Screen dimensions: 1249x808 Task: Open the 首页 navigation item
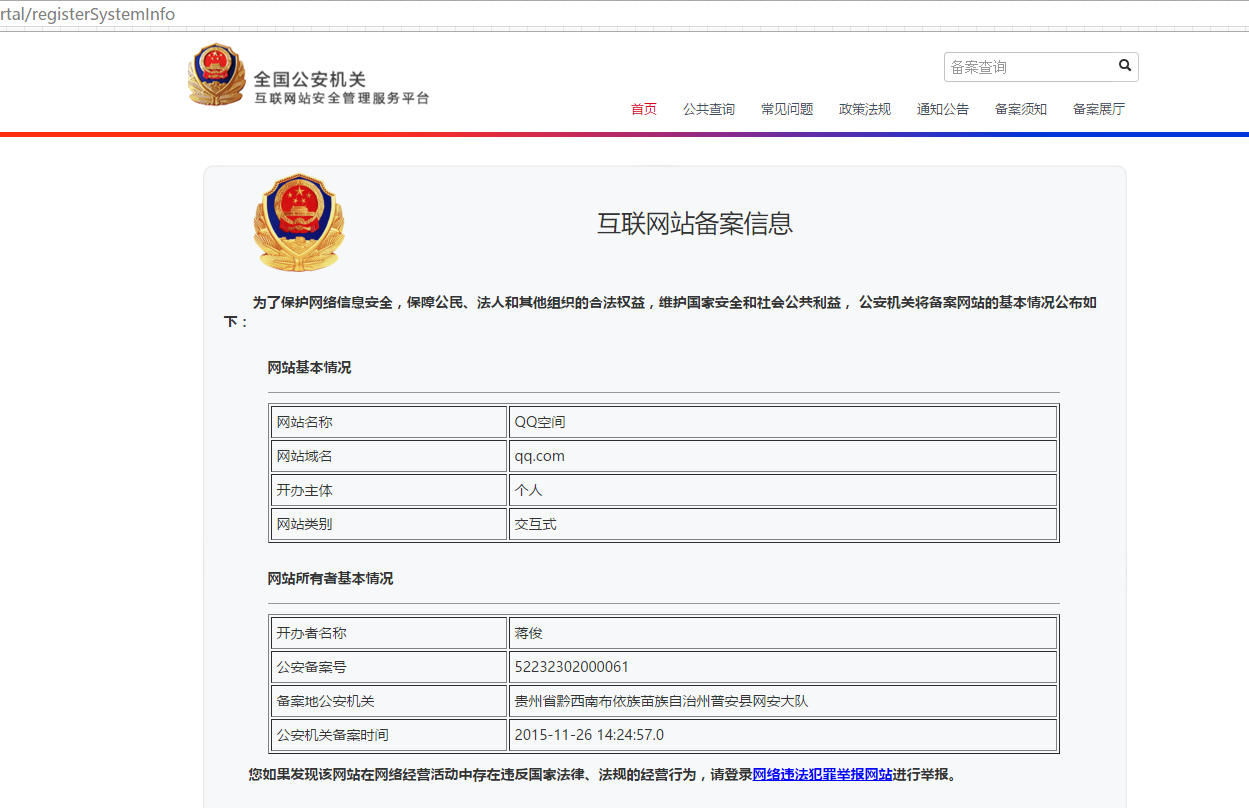pos(643,109)
